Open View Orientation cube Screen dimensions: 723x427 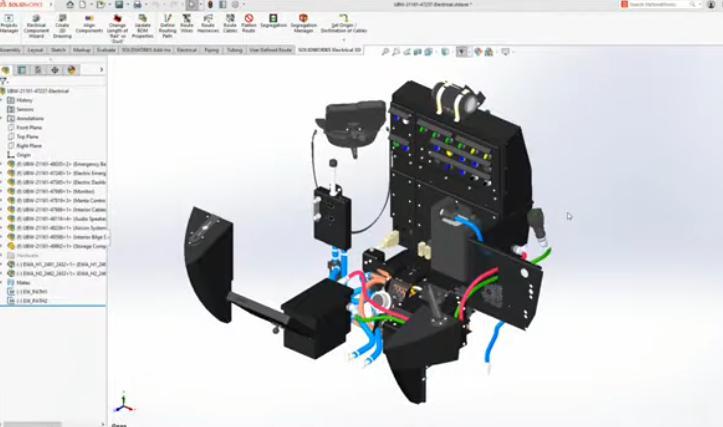(428, 52)
